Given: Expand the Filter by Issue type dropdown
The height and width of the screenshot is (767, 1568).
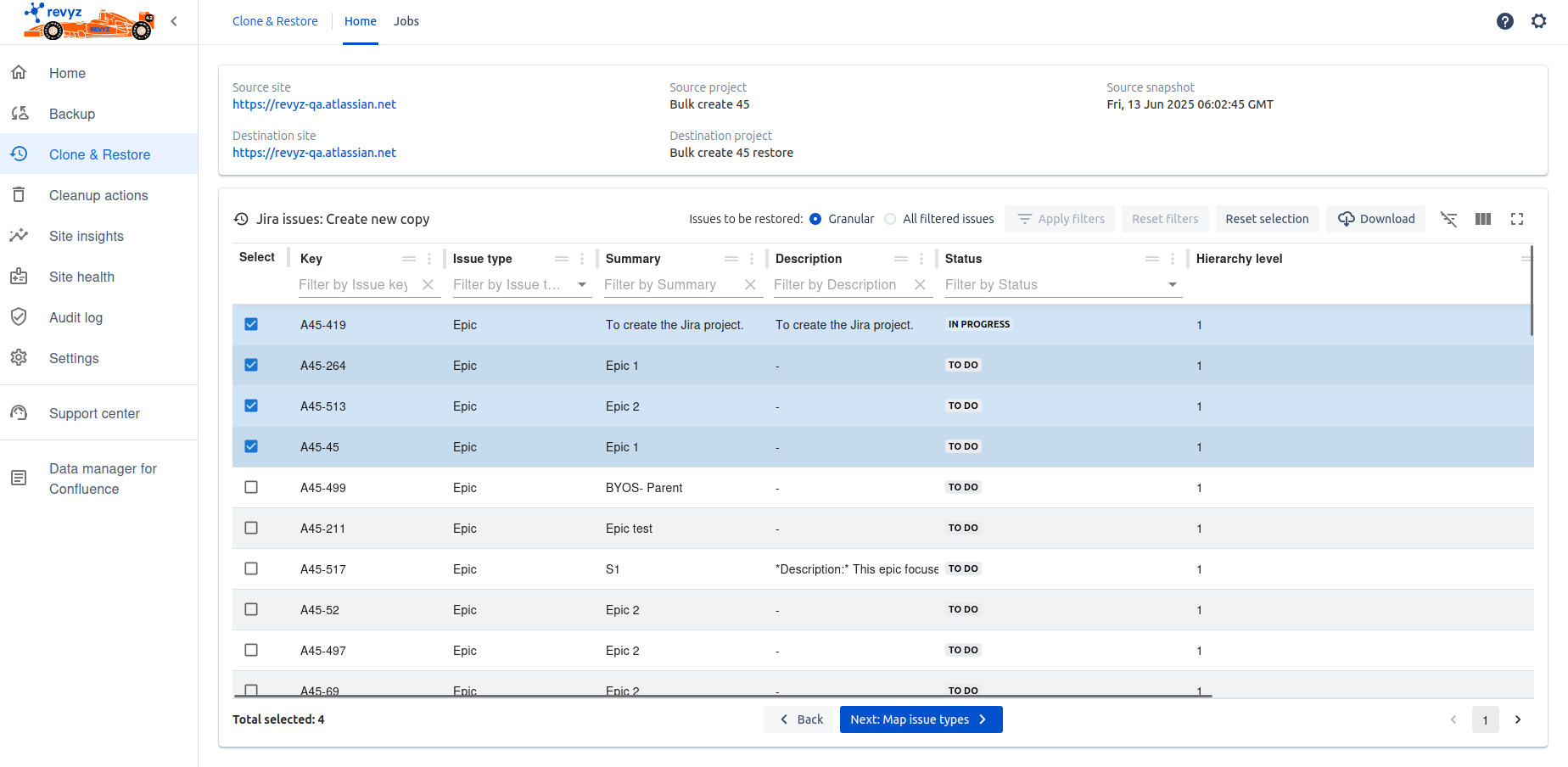Looking at the screenshot, I should (x=582, y=285).
